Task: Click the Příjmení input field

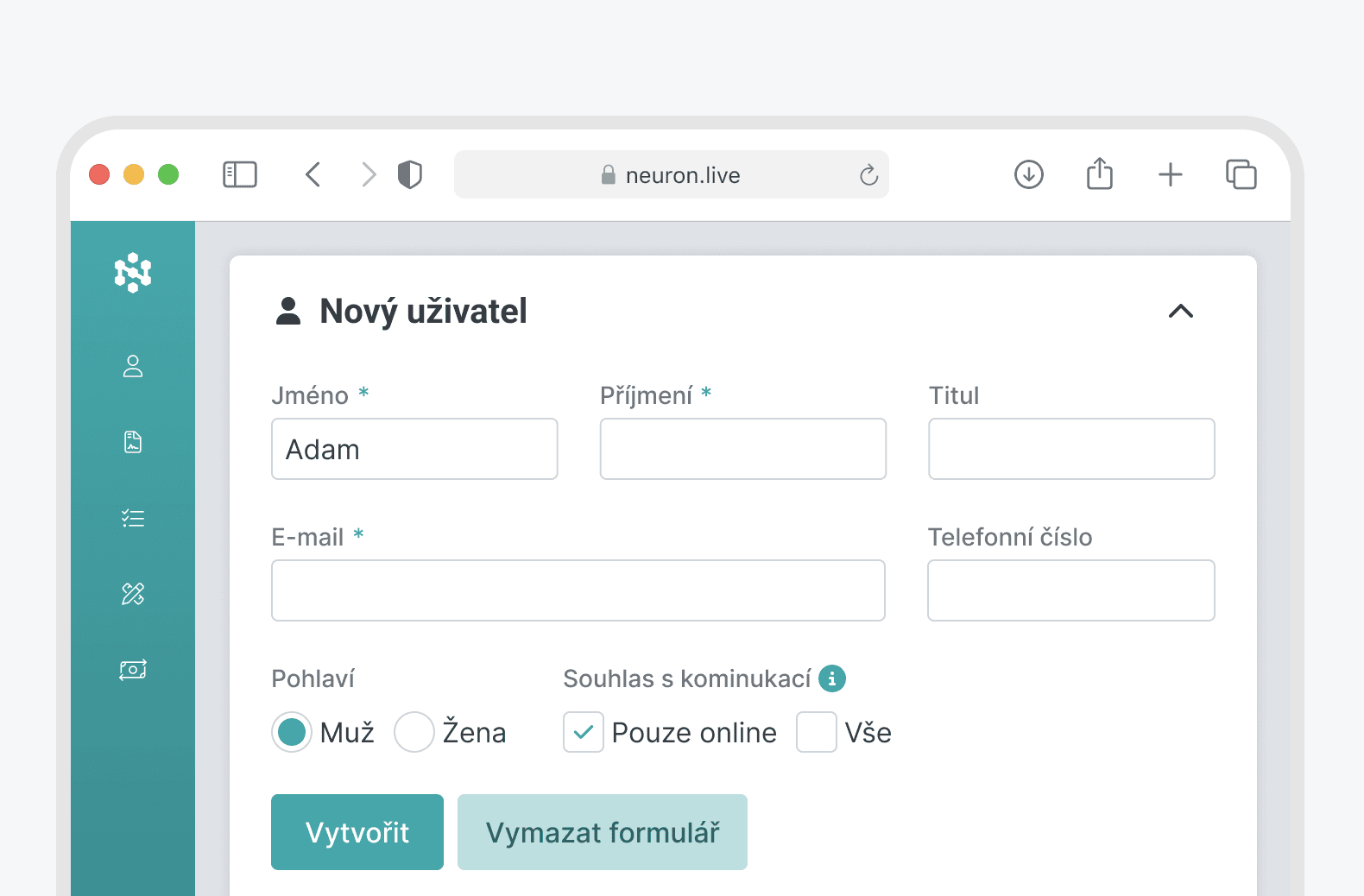Action: 742,449
